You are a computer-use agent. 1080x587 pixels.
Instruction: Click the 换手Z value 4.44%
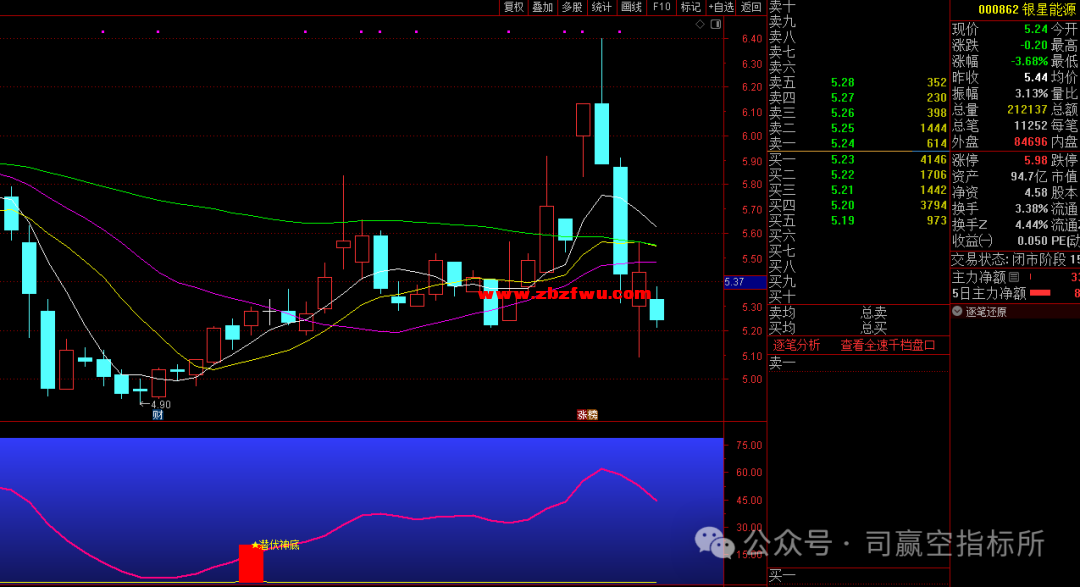[x=1031, y=225]
